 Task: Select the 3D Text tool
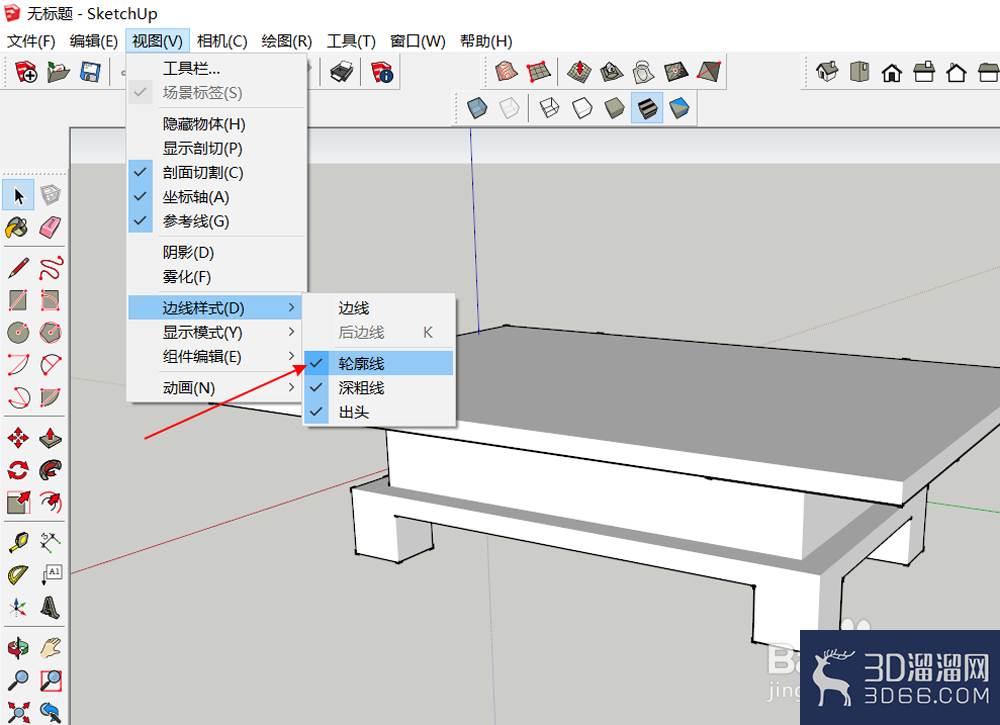click(x=50, y=607)
